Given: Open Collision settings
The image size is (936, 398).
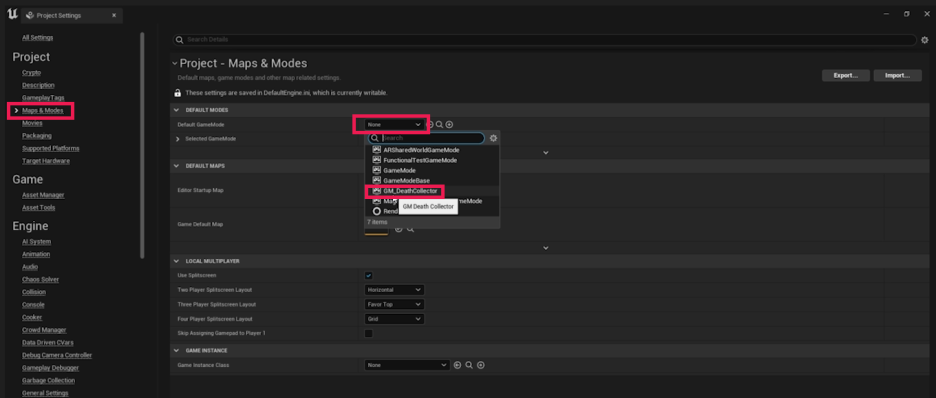Looking at the screenshot, I should pos(34,292).
